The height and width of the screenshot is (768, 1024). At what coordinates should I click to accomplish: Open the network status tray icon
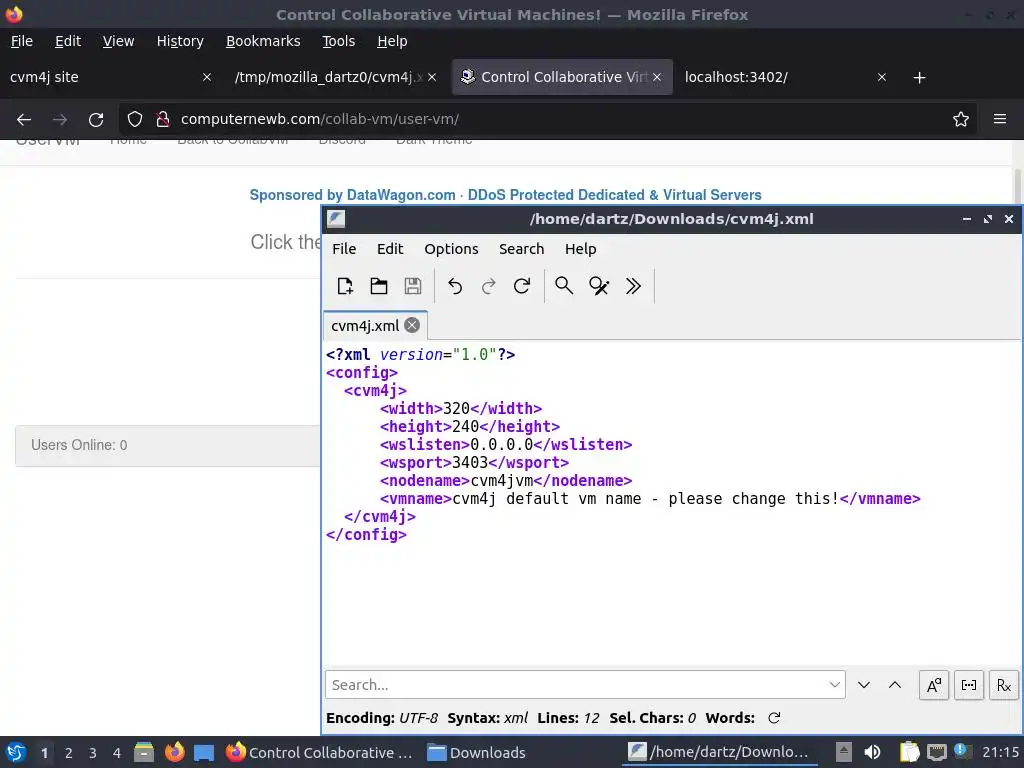click(x=937, y=752)
